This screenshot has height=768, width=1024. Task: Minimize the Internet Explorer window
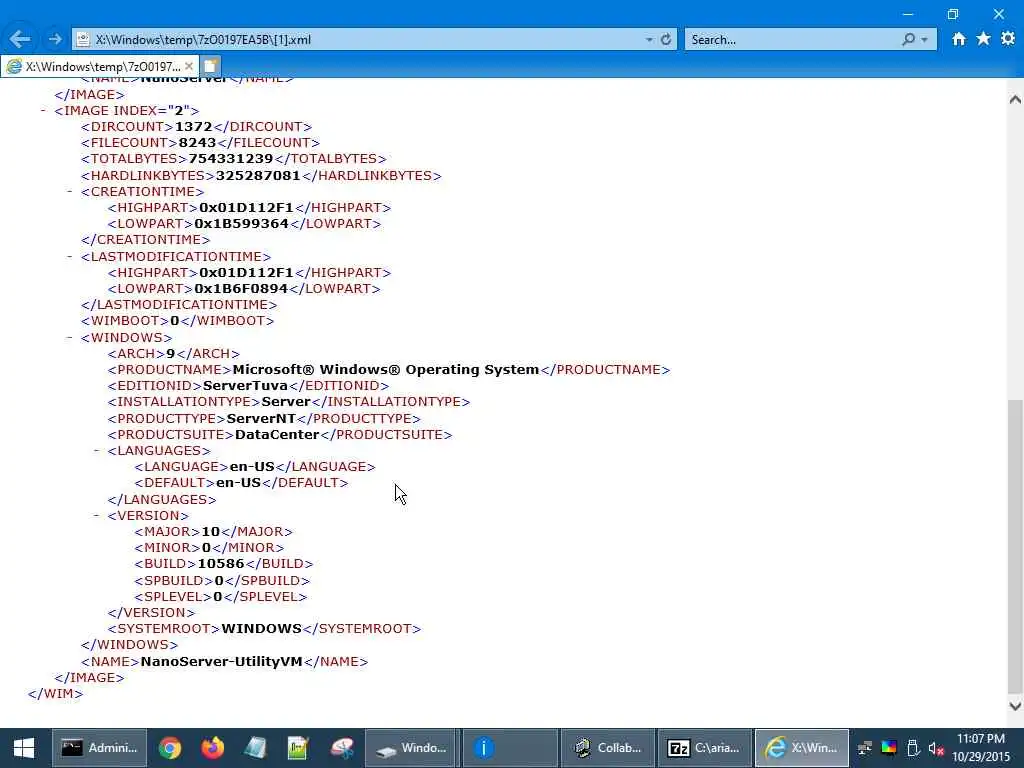click(x=908, y=14)
